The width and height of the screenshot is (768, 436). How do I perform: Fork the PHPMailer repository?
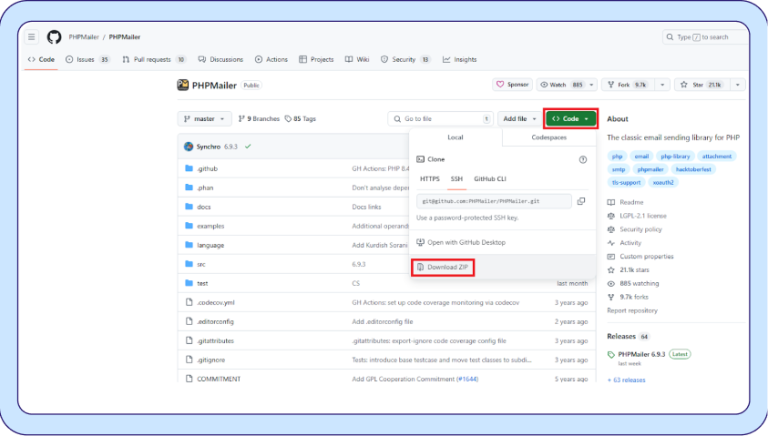[625, 85]
